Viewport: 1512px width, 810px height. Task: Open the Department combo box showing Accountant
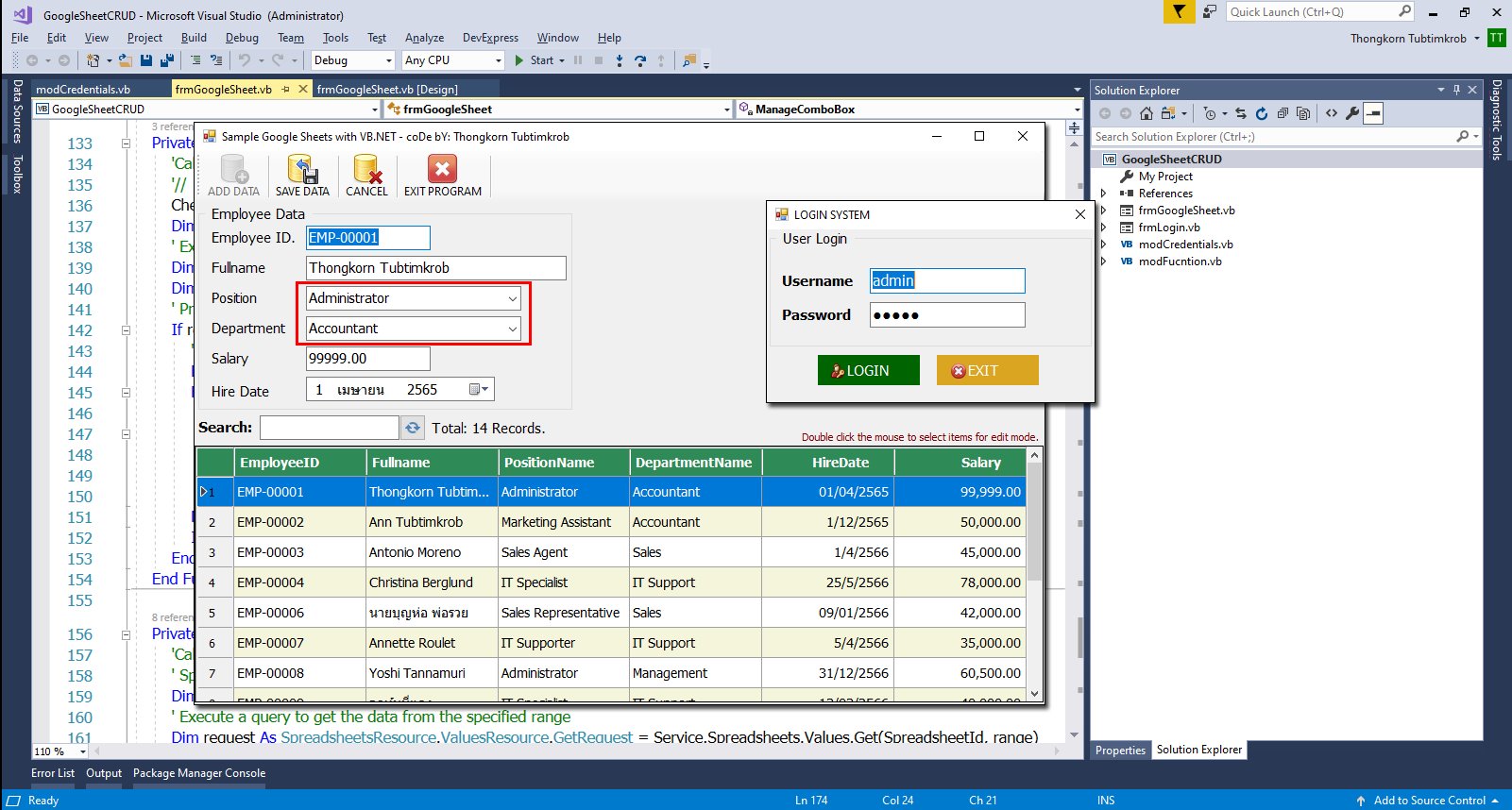(x=513, y=329)
